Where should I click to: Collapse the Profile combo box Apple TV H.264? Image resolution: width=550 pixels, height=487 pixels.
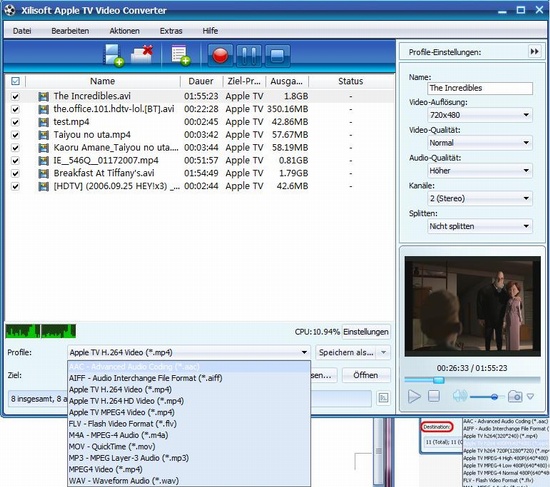tap(189, 352)
